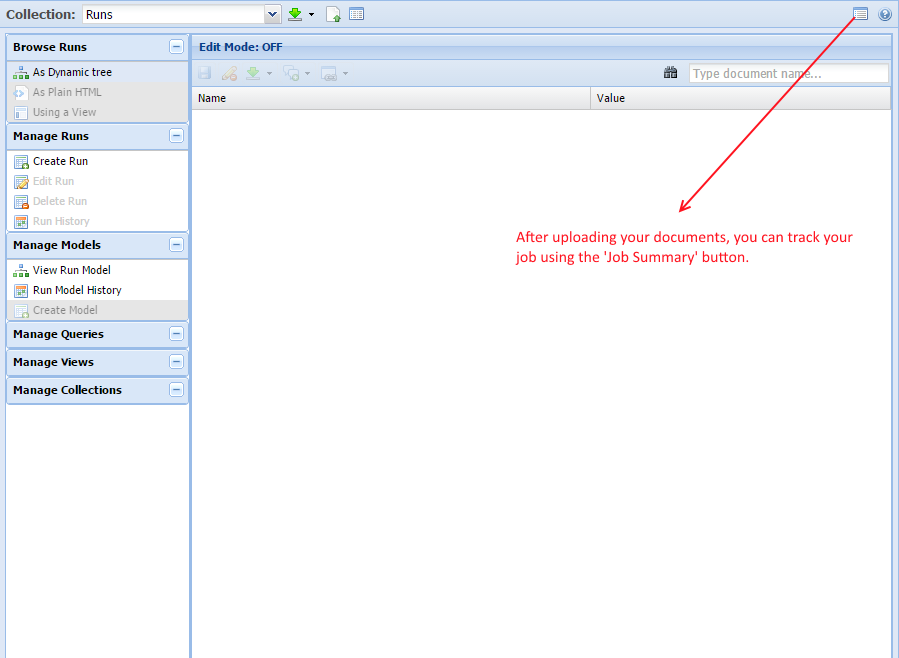This screenshot has width=899, height=658.
Task: Click the Manage Models panel title
Action: [57, 245]
